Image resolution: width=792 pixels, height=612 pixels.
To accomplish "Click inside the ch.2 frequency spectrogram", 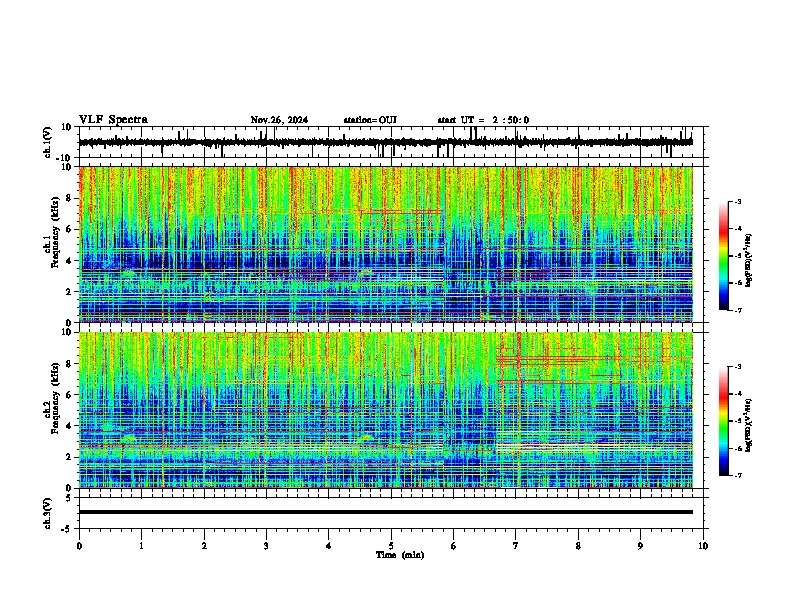I will tap(385, 410).
